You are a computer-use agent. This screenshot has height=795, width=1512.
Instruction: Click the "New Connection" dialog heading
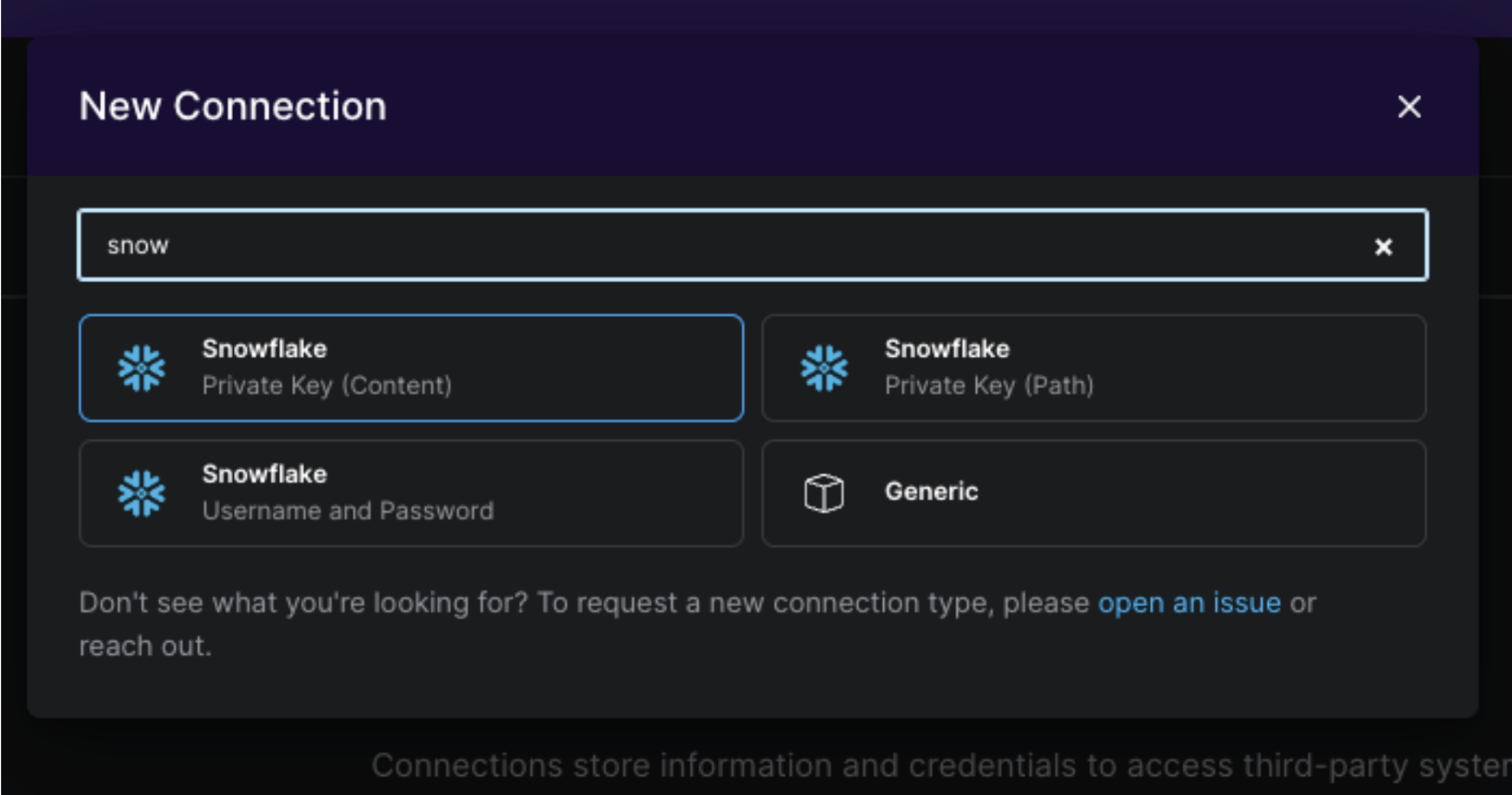click(233, 107)
